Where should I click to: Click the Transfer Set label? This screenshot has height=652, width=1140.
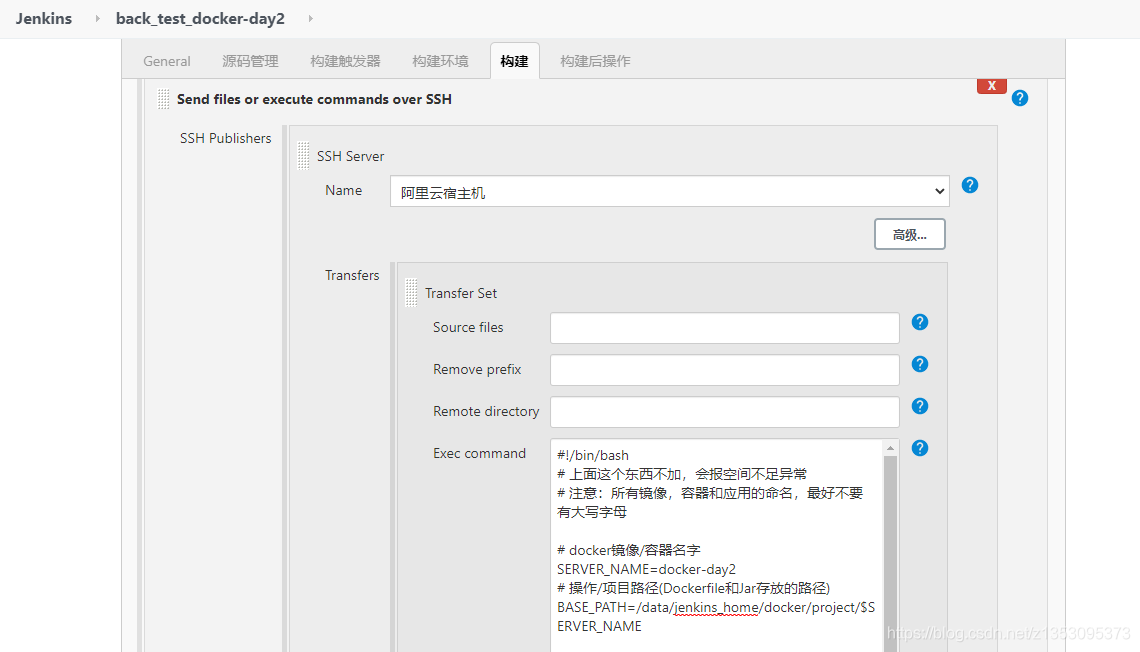[461, 293]
